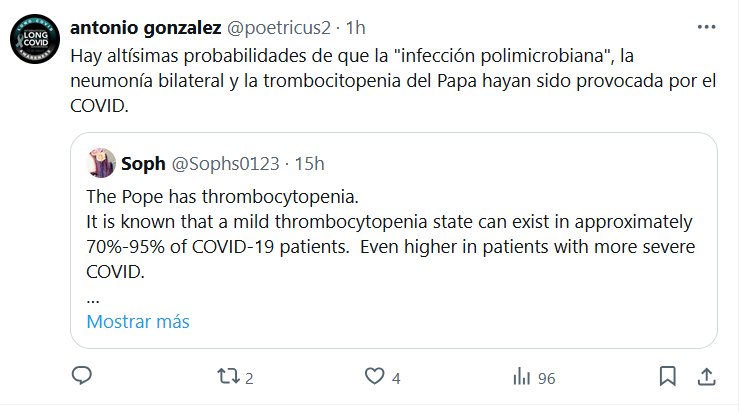740x412 pixels.
Task: Click Soph's name in quoted tweet
Action: coord(143,162)
